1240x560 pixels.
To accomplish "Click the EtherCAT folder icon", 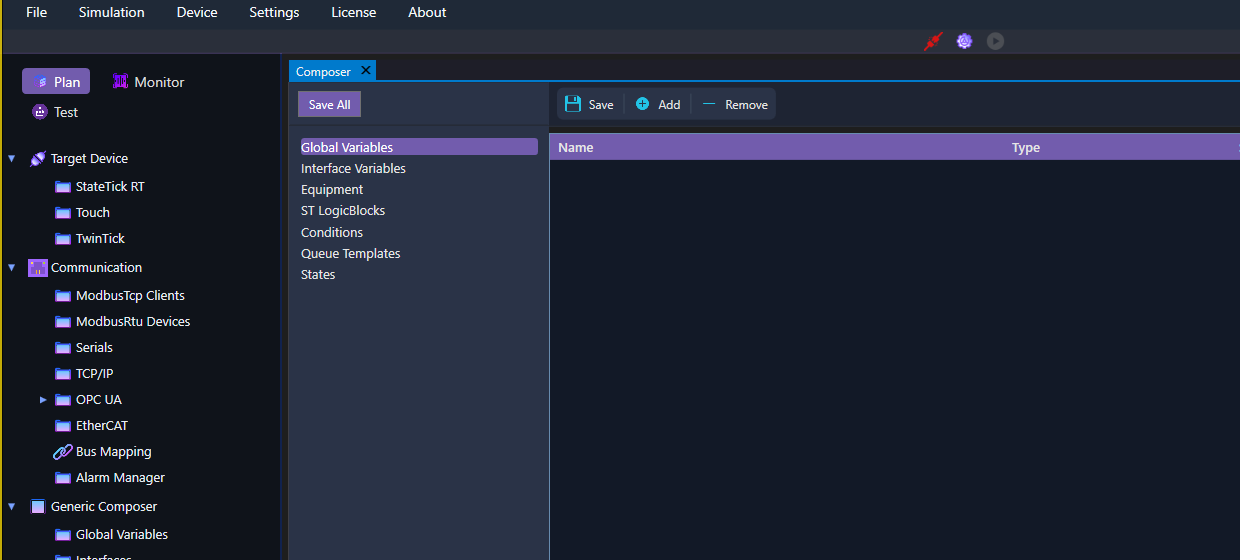I will [63, 425].
